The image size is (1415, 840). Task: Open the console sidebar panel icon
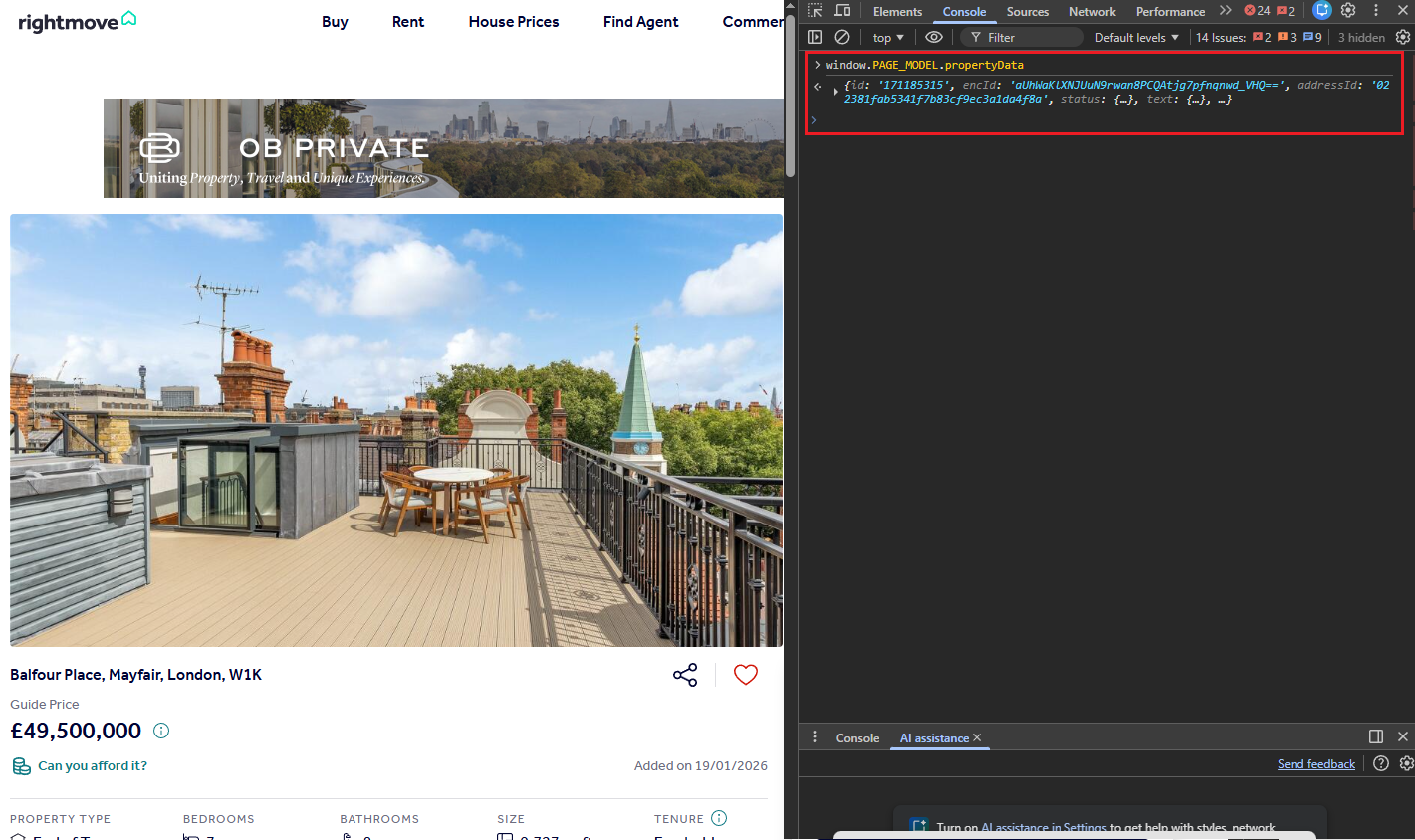pyautogui.click(x=815, y=37)
